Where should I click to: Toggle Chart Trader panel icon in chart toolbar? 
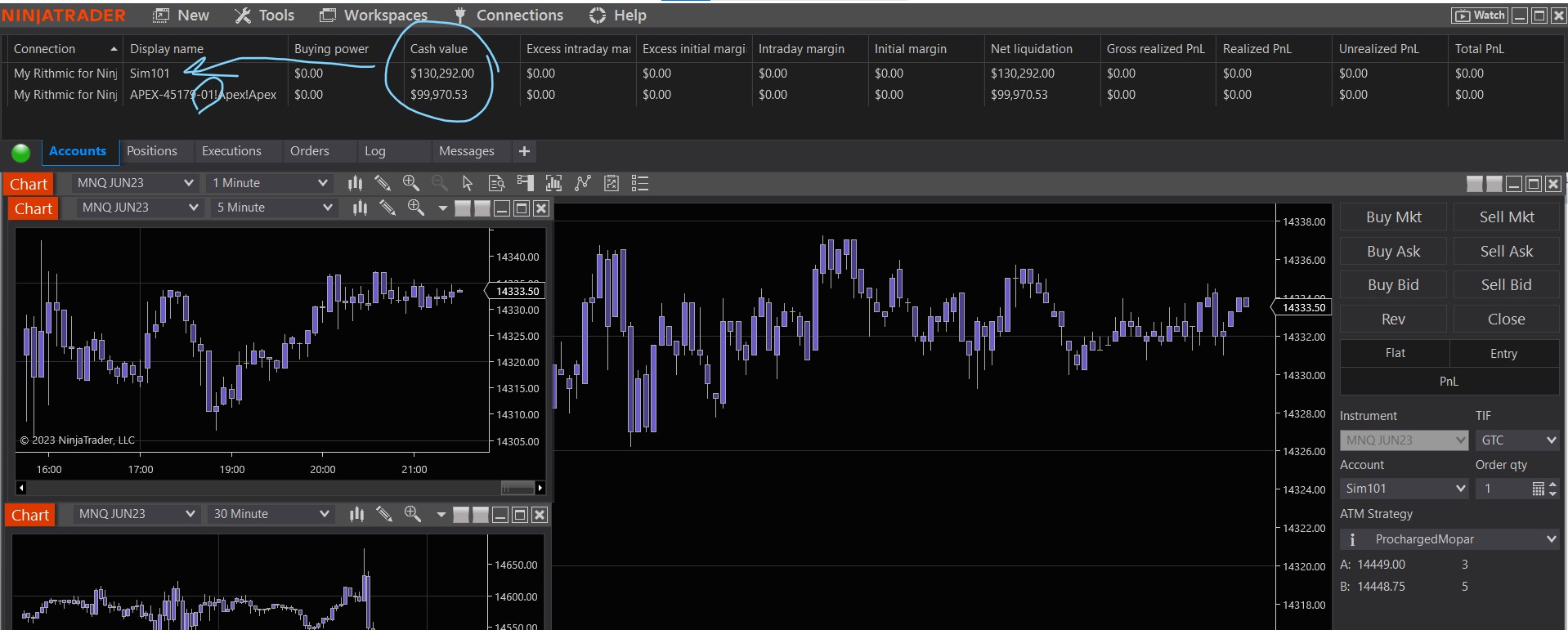(525, 183)
